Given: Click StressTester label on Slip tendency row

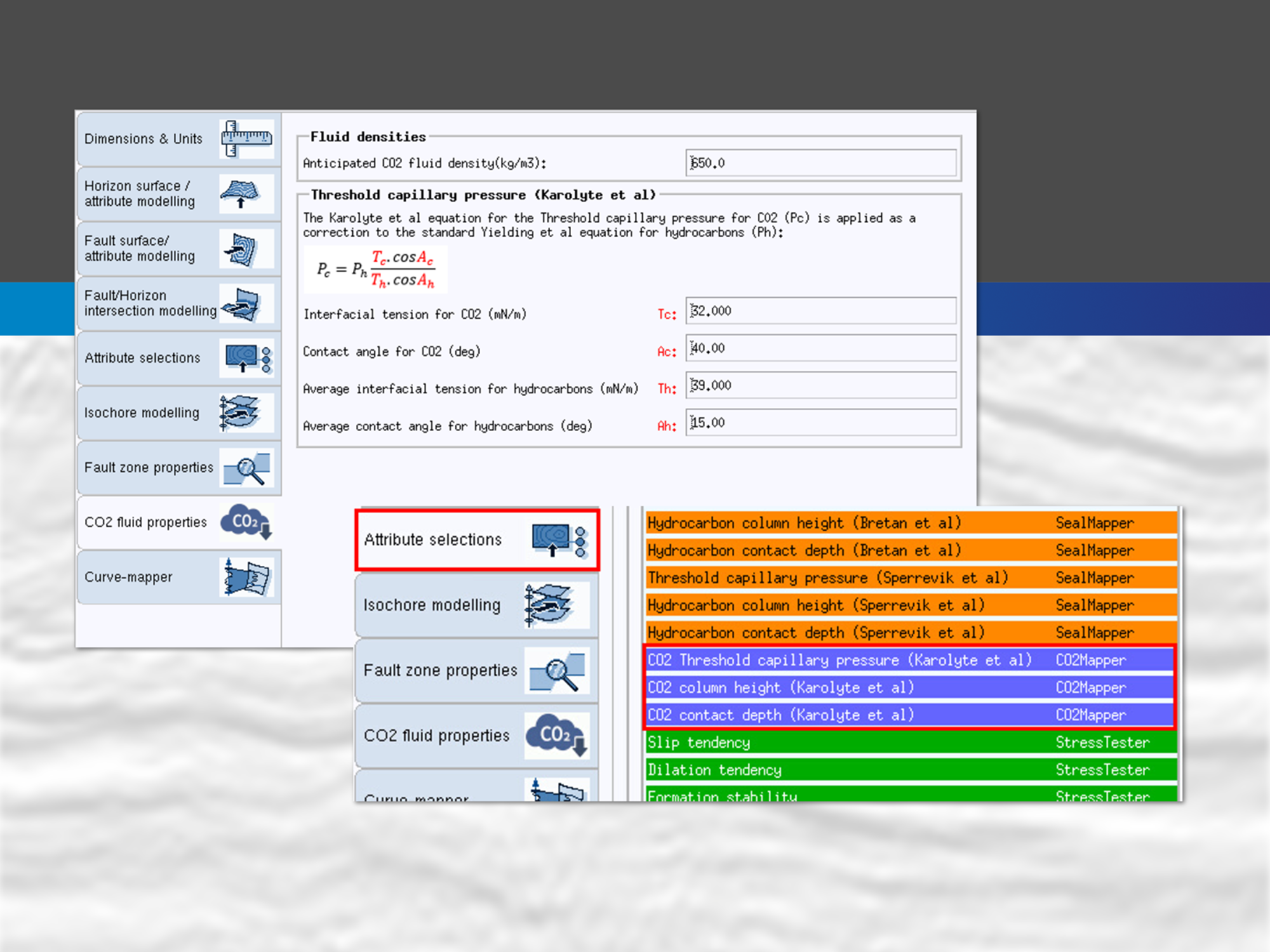Looking at the screenshot, I should coord(1102,743).
